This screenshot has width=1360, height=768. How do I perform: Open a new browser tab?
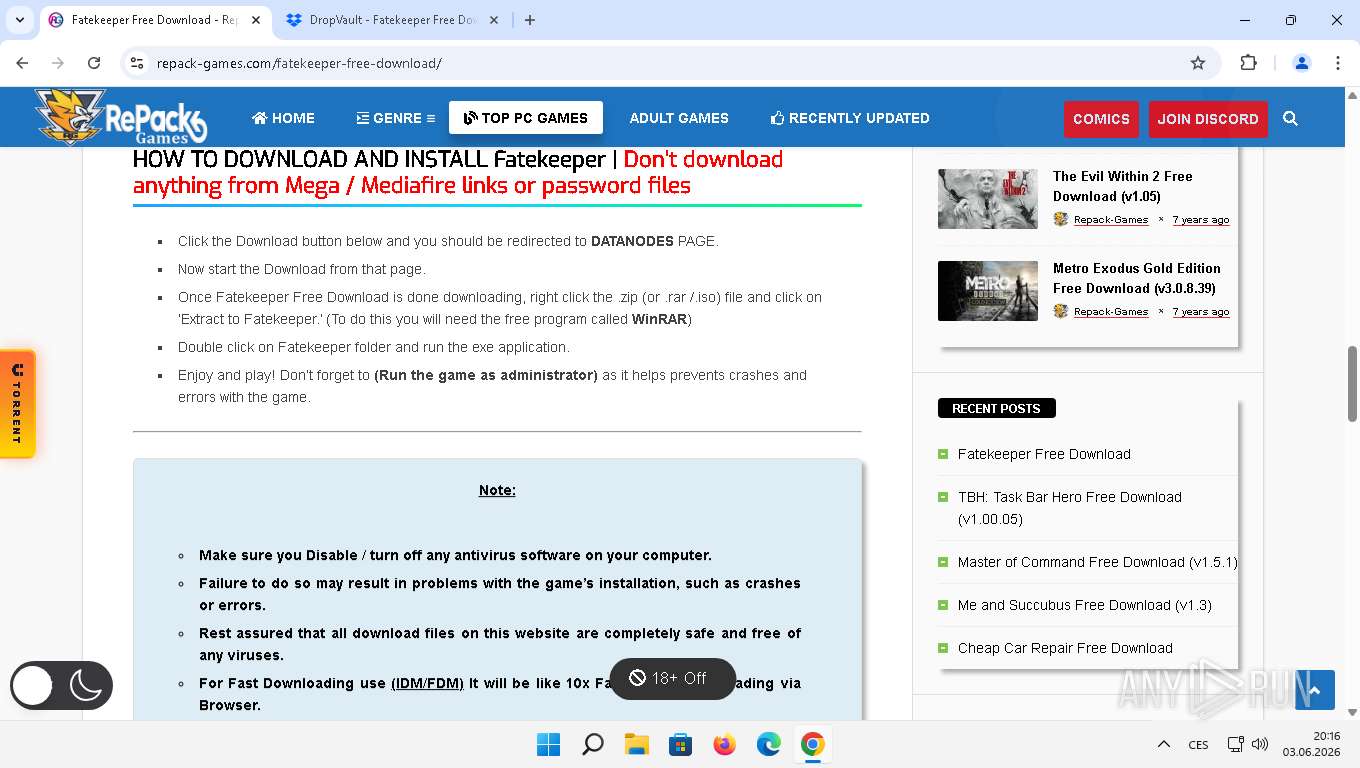point(530,20)
